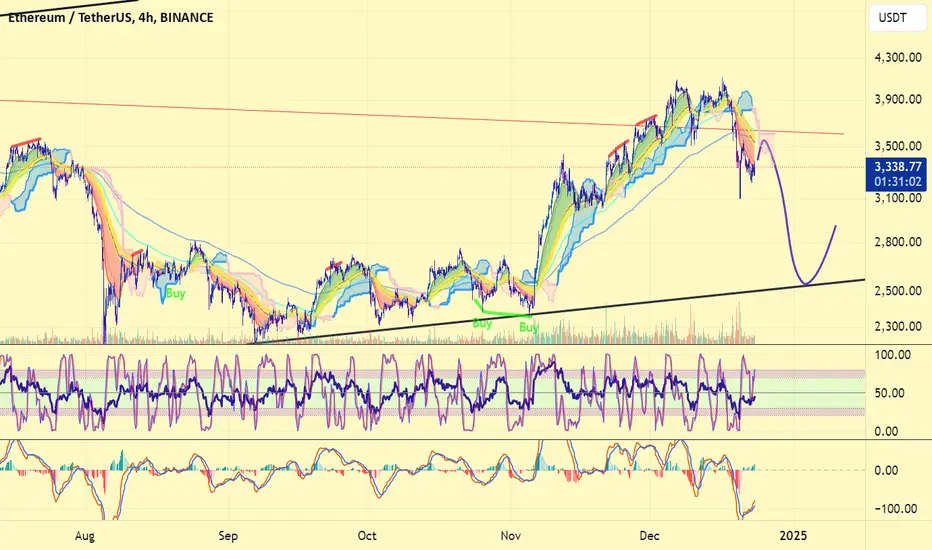
Task: Click the 4,300.00 price axis label
Action: coord(898,58)
